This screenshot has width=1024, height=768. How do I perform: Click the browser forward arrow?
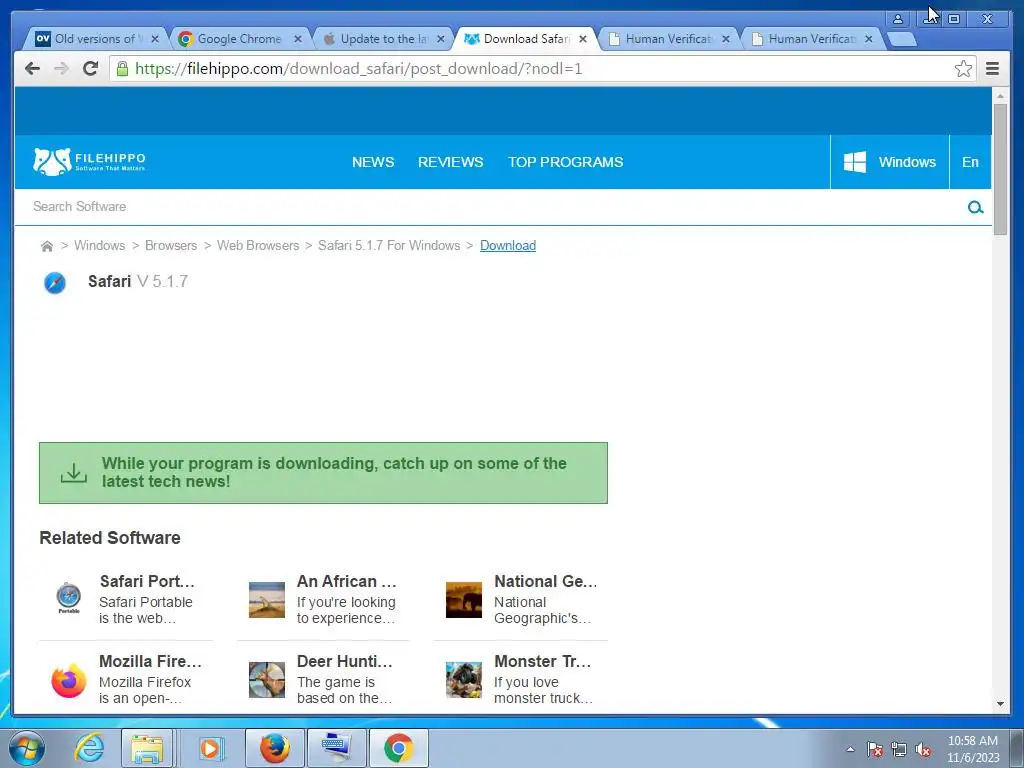coord(61,69)
